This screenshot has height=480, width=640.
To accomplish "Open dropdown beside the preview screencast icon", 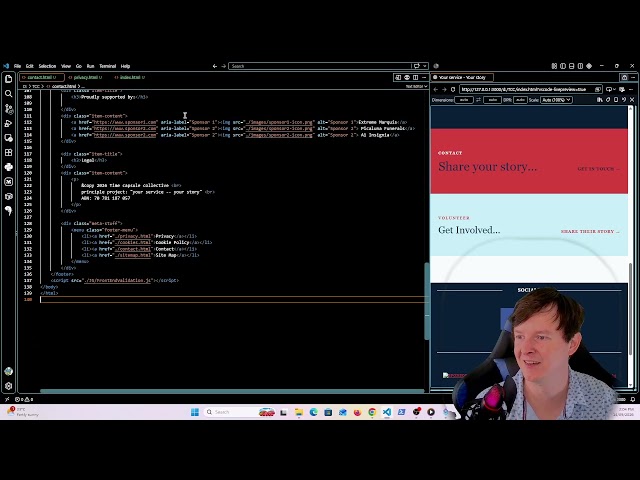I will tap(614, 89).
